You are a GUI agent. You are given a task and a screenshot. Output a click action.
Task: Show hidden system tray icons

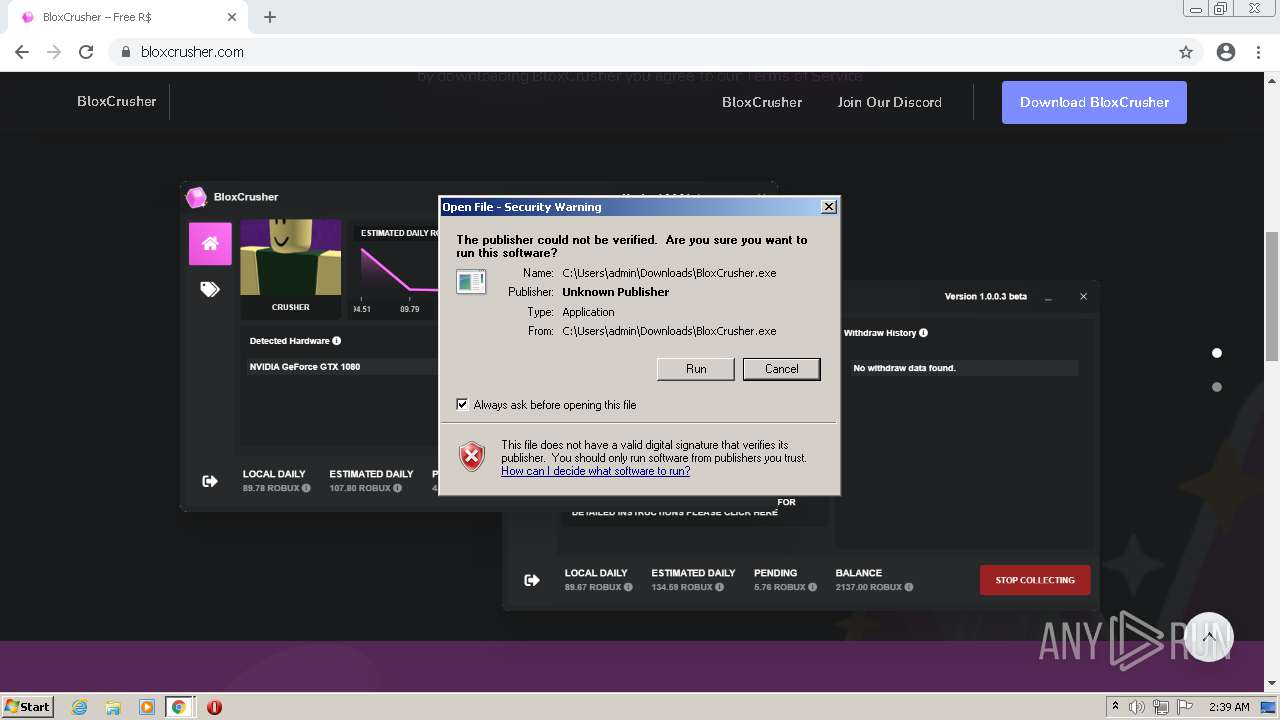coord(1115,707)
